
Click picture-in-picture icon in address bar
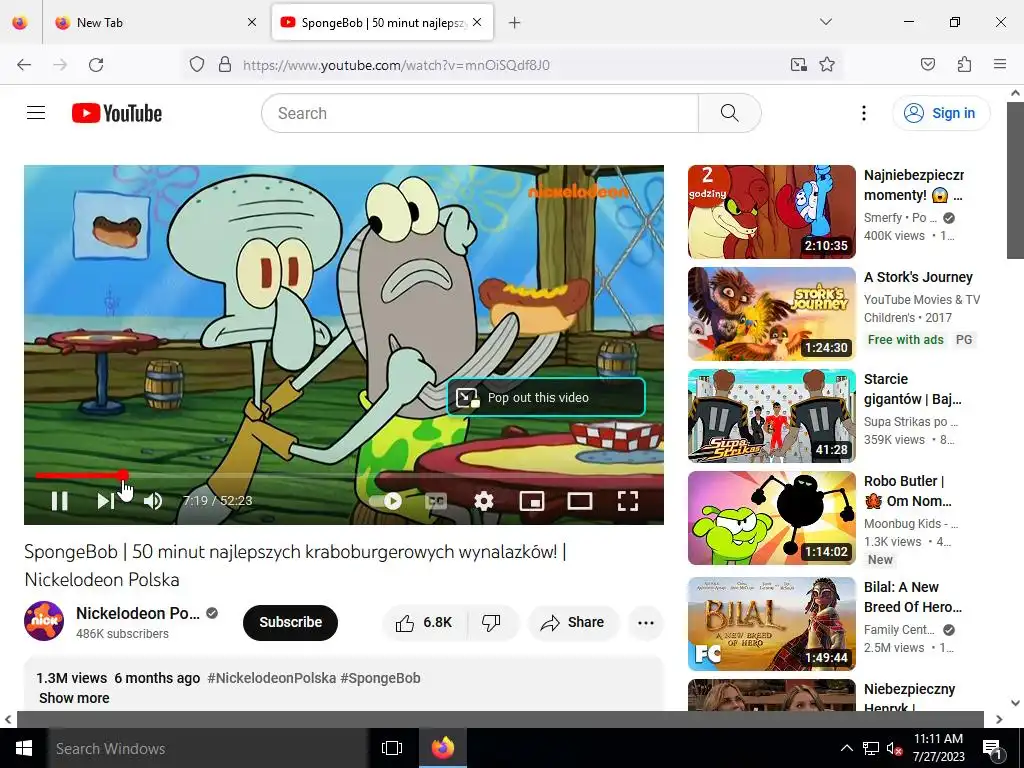point(798,65)
